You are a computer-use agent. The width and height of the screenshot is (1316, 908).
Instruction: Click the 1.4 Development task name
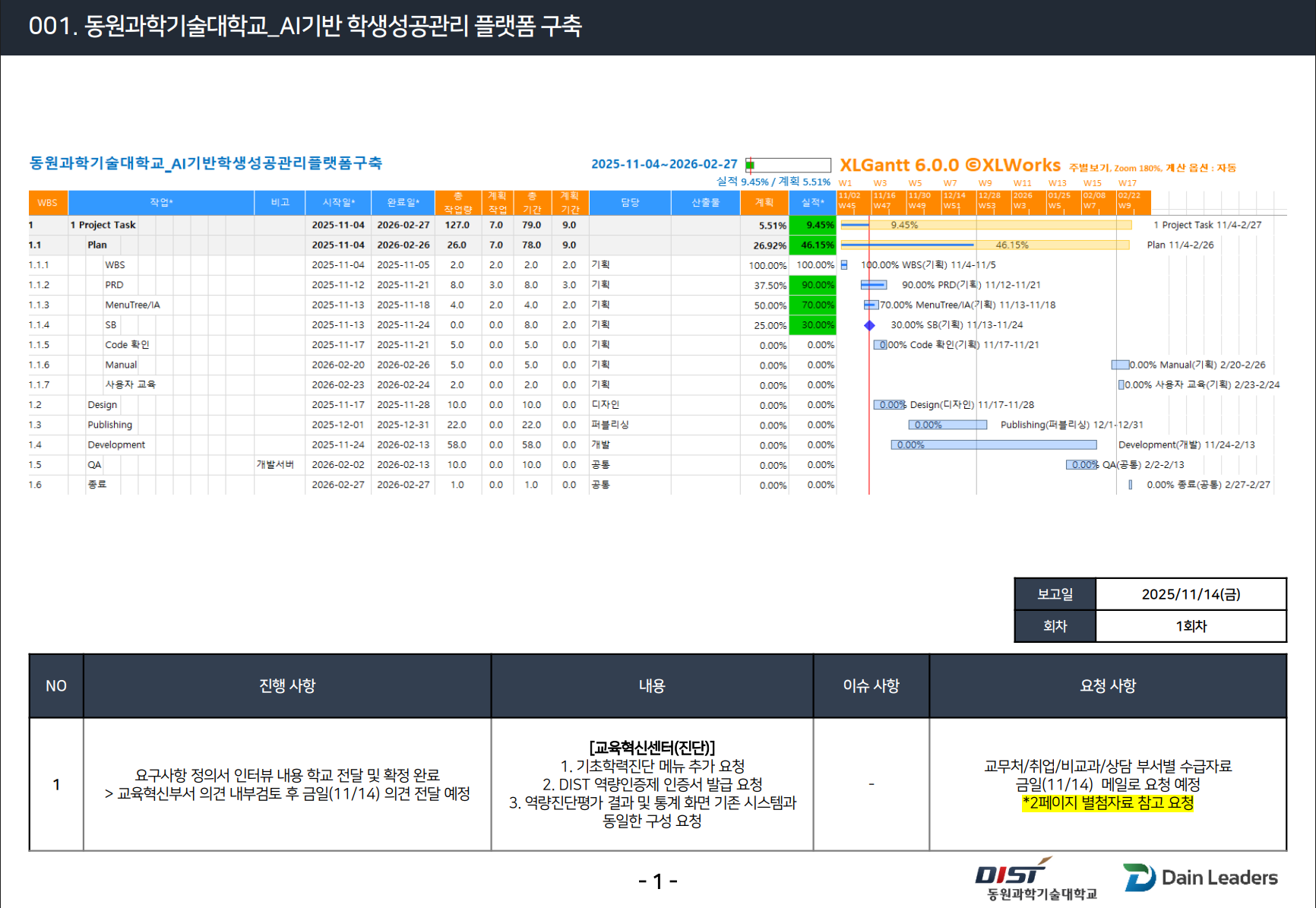tap(116, 445)
